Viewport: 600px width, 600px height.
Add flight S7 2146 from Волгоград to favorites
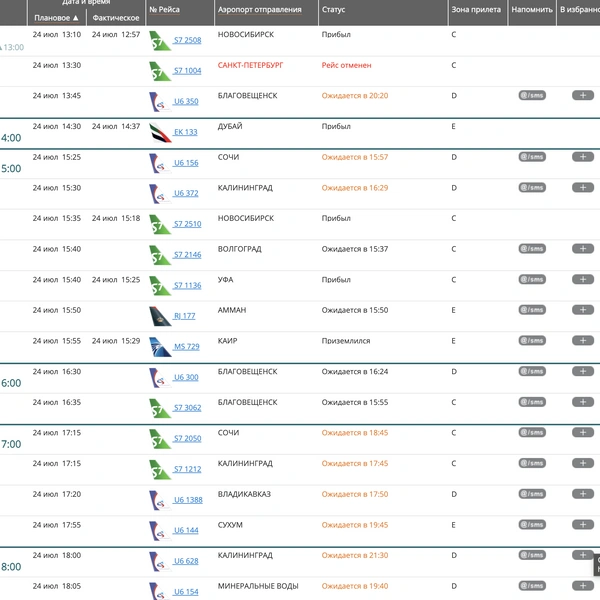coord(583,249)
